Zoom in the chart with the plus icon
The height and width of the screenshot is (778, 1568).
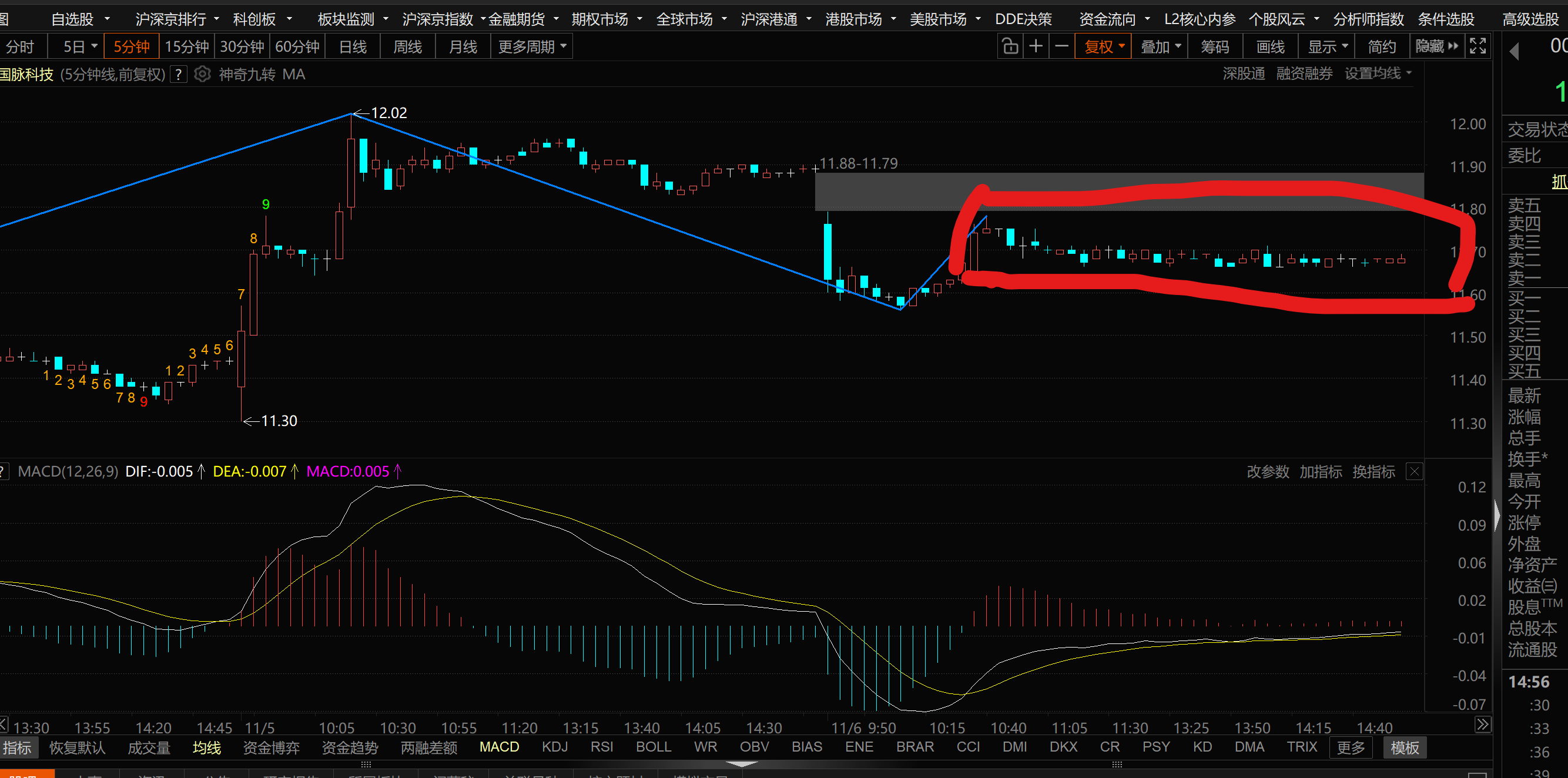[1036, 46]
